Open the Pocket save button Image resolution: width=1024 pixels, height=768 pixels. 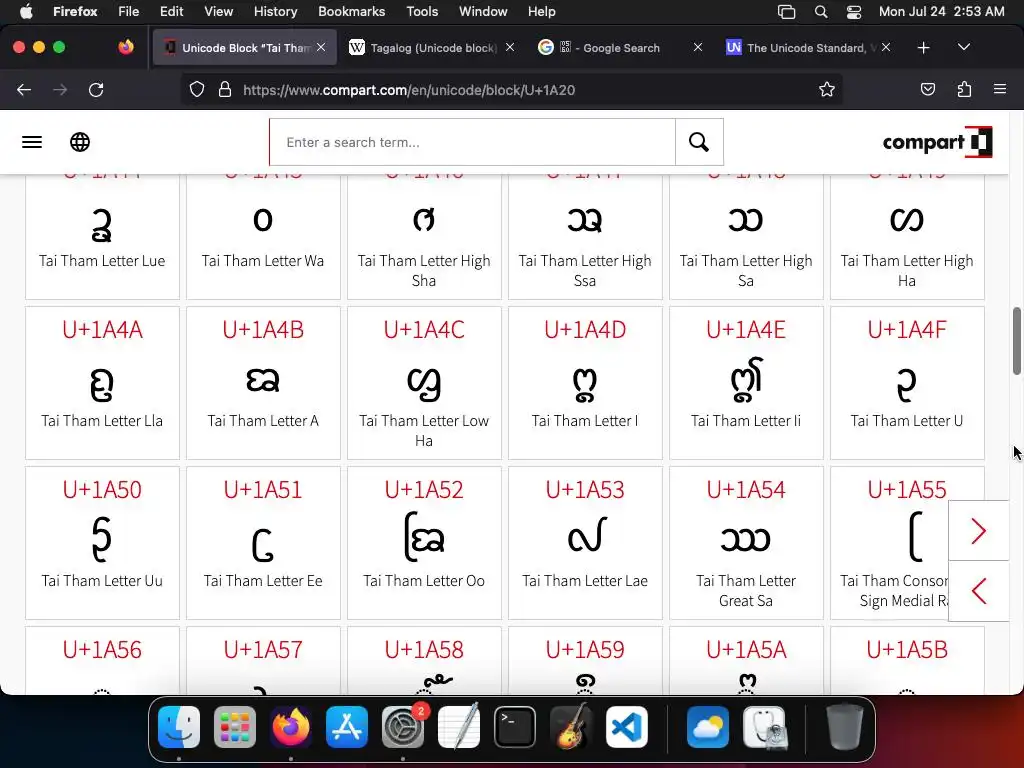coord(927,89)
